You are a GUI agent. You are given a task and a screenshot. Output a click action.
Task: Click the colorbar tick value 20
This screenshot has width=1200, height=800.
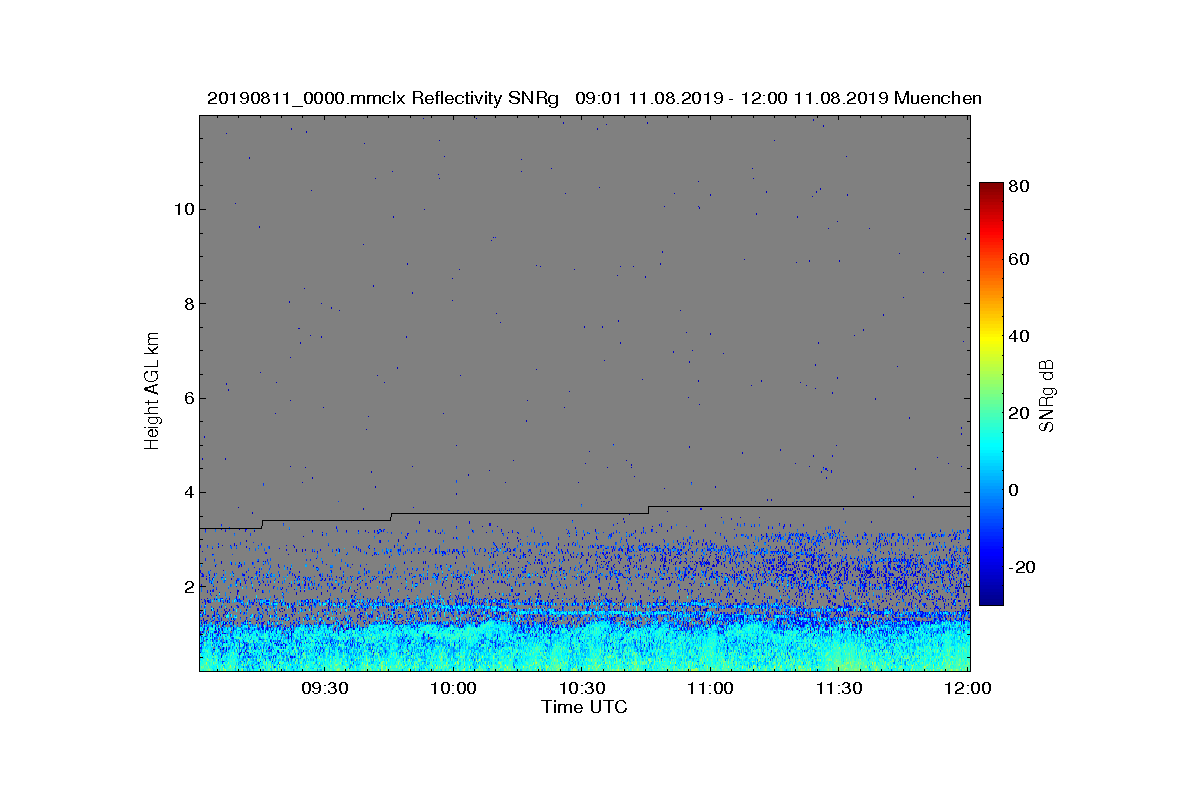pos(1020,413)
